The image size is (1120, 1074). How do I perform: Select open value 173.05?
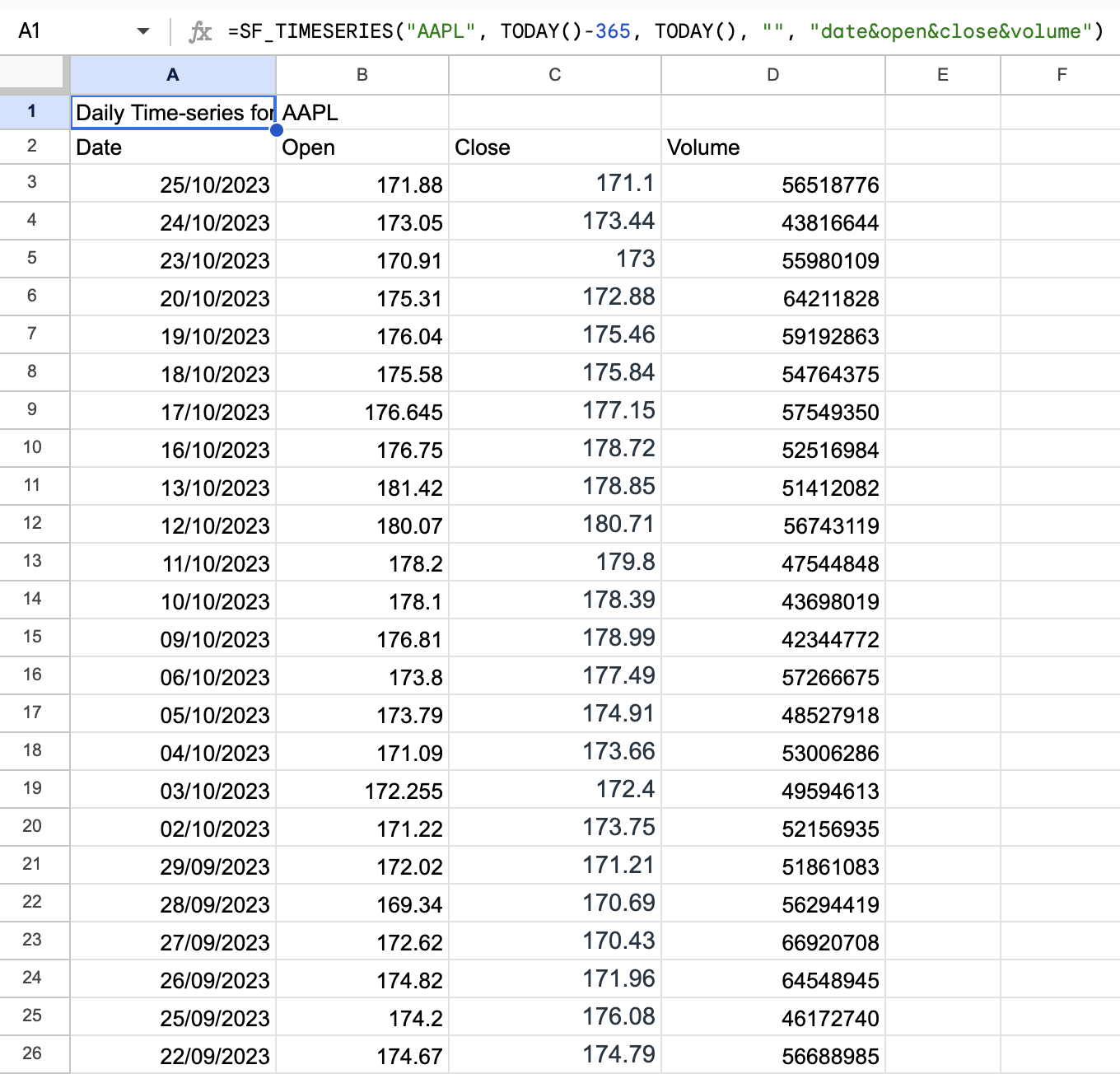click(362, 221)
